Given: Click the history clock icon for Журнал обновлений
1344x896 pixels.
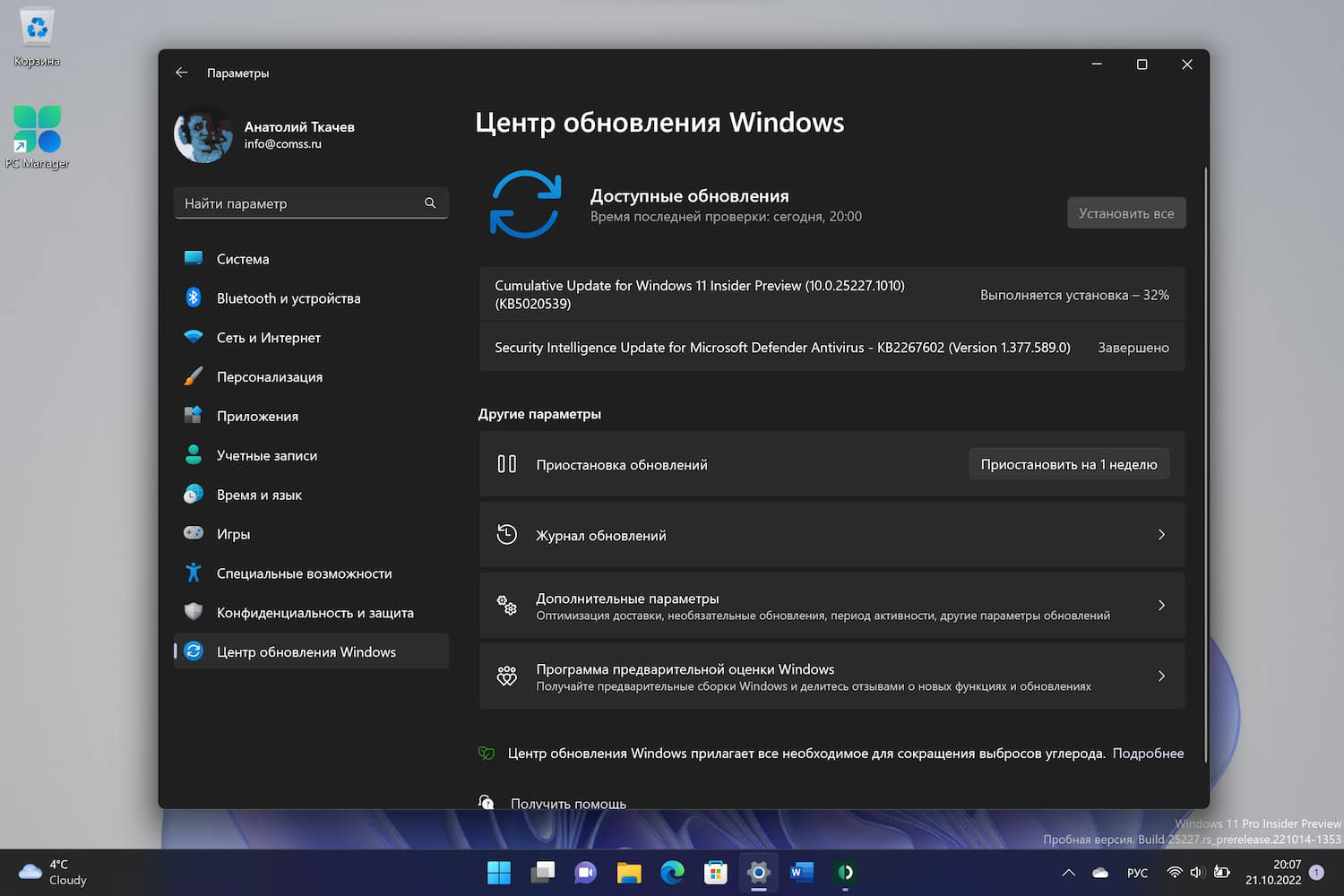Looking at the screenshot, I should [x=507, y=535].
